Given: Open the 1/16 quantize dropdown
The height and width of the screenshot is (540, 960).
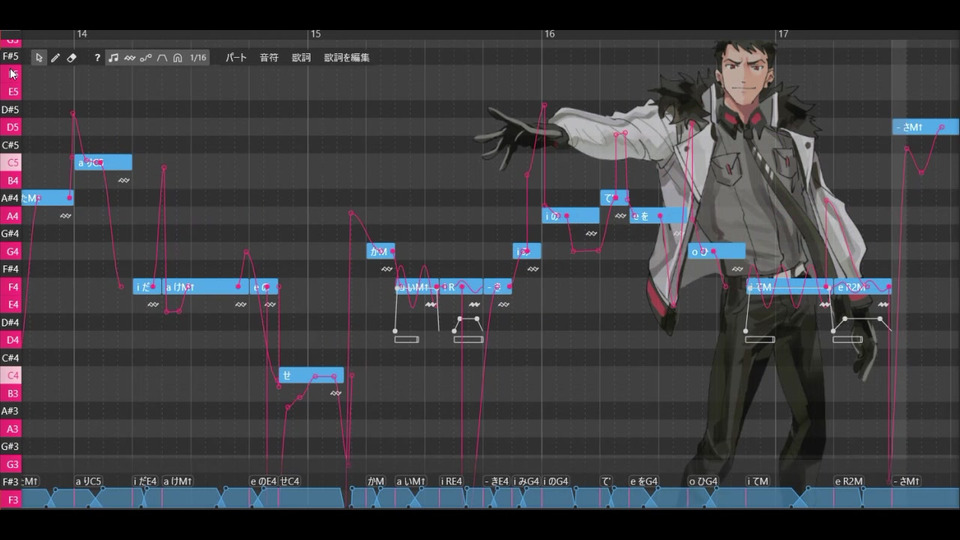Looking at the screenshot, I should [198, 58].
